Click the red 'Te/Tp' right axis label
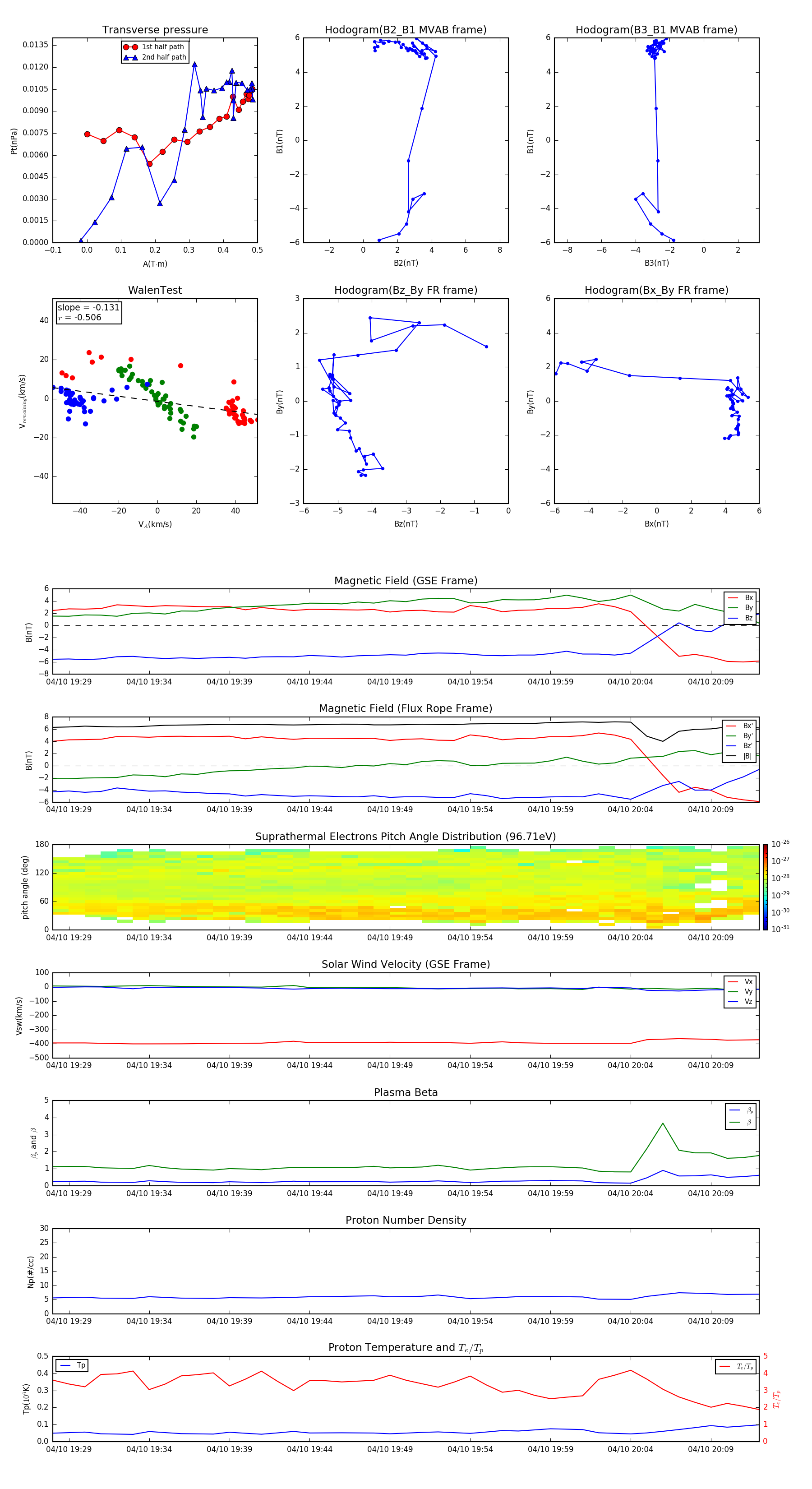 coord(777,1399)
